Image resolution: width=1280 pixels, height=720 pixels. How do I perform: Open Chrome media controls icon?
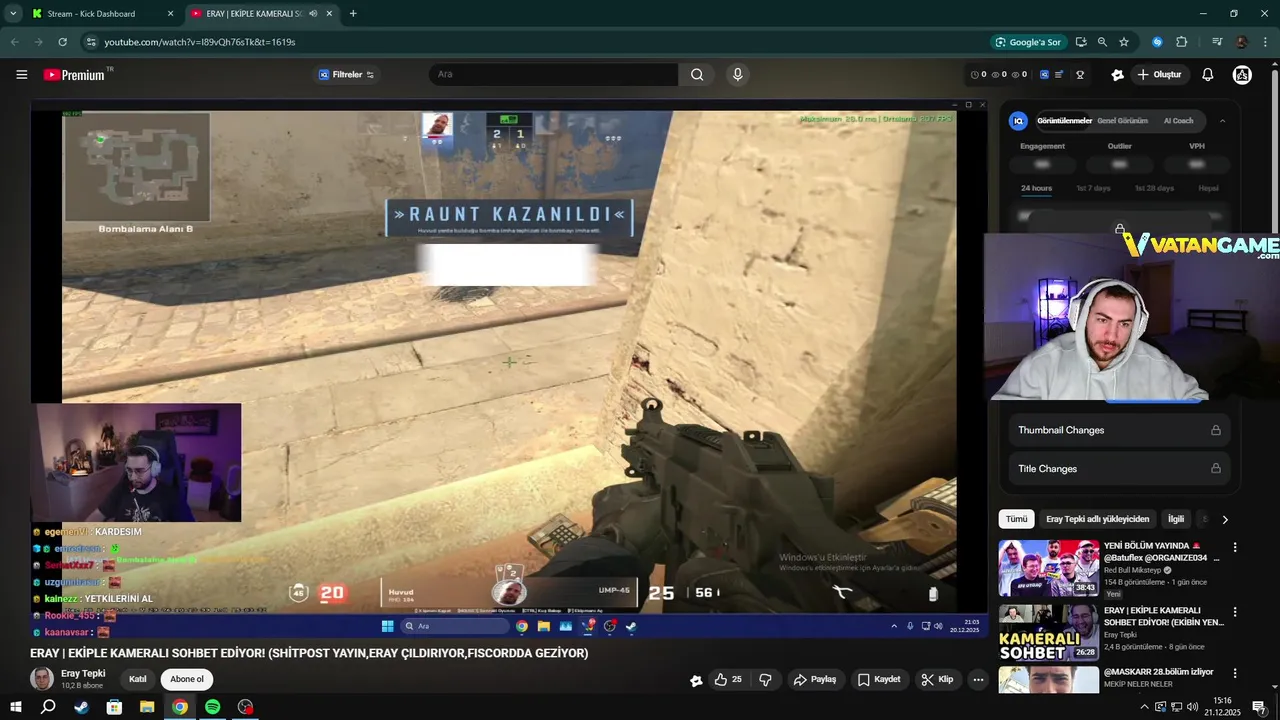pyautogui.click(x=1216, y=42)
